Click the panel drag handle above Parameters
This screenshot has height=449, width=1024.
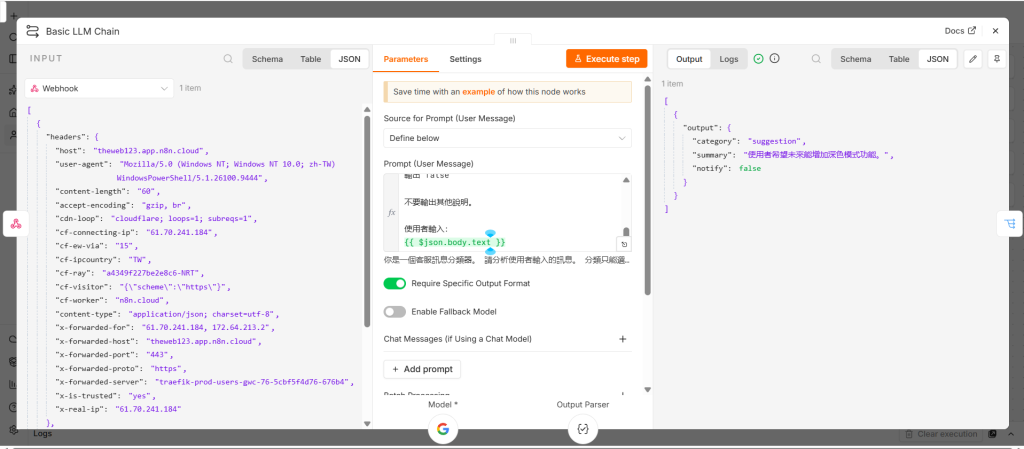(x=513, y=40)
